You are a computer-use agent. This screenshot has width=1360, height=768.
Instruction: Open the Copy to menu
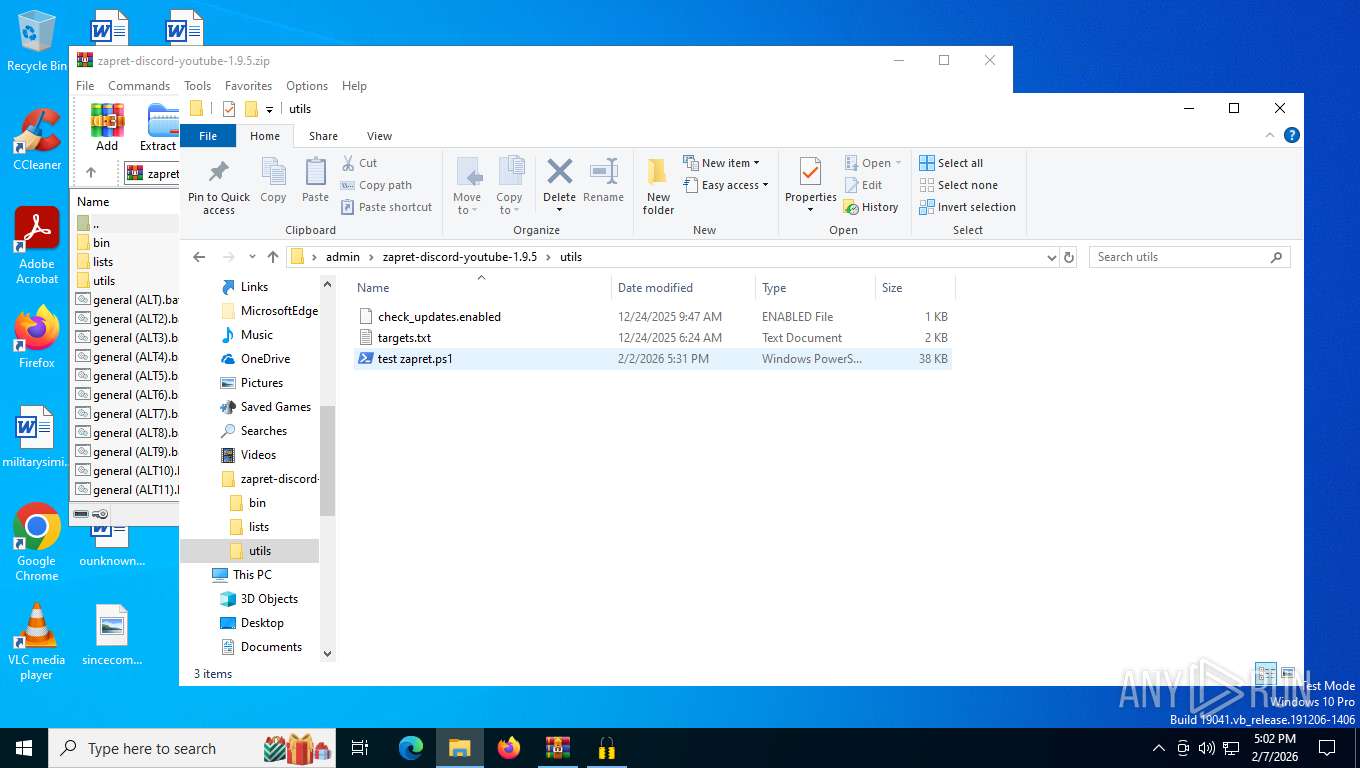coord(510,186)
